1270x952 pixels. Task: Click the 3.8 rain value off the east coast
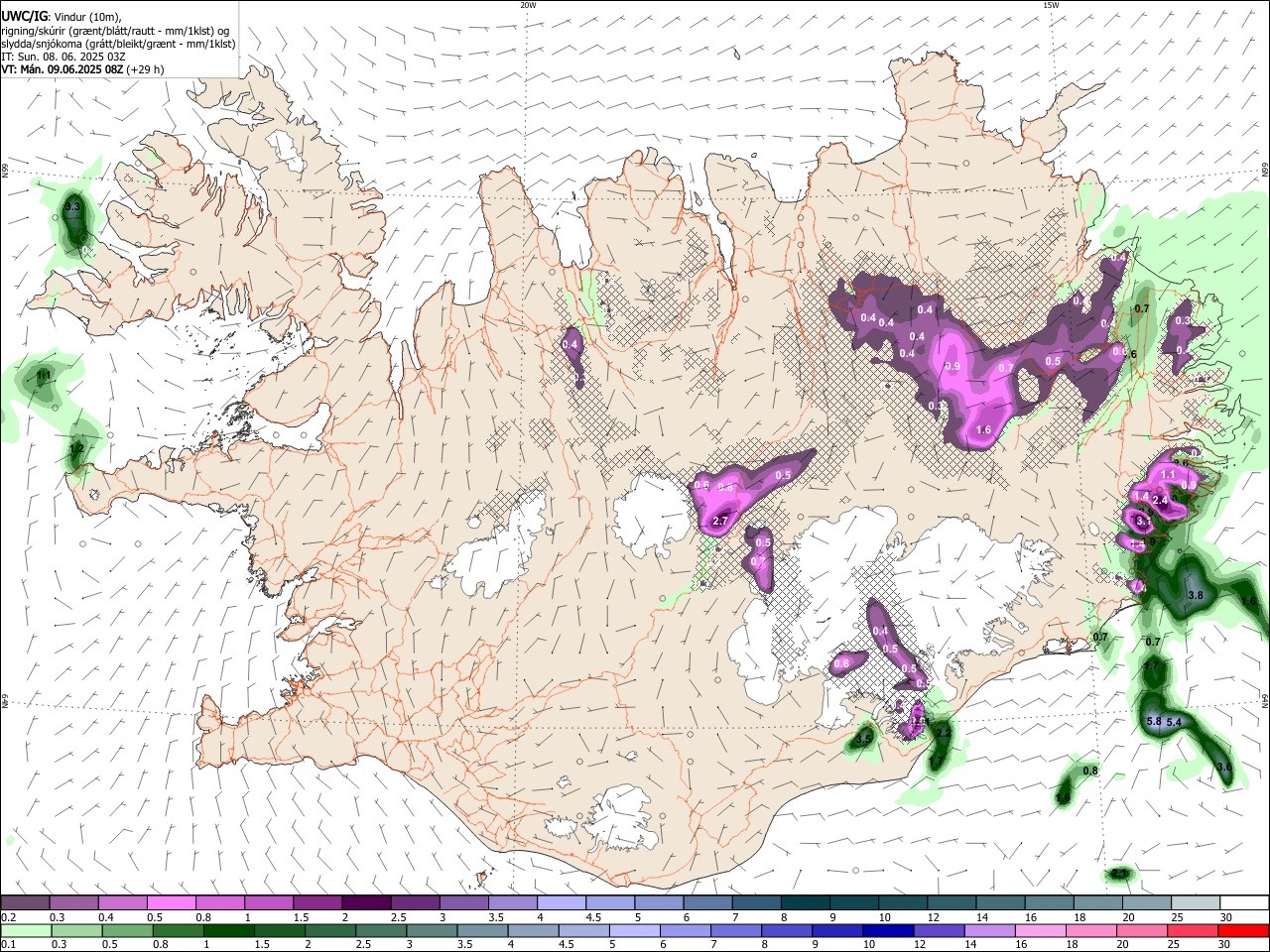pyautogui.click(x=1196, y=595)
